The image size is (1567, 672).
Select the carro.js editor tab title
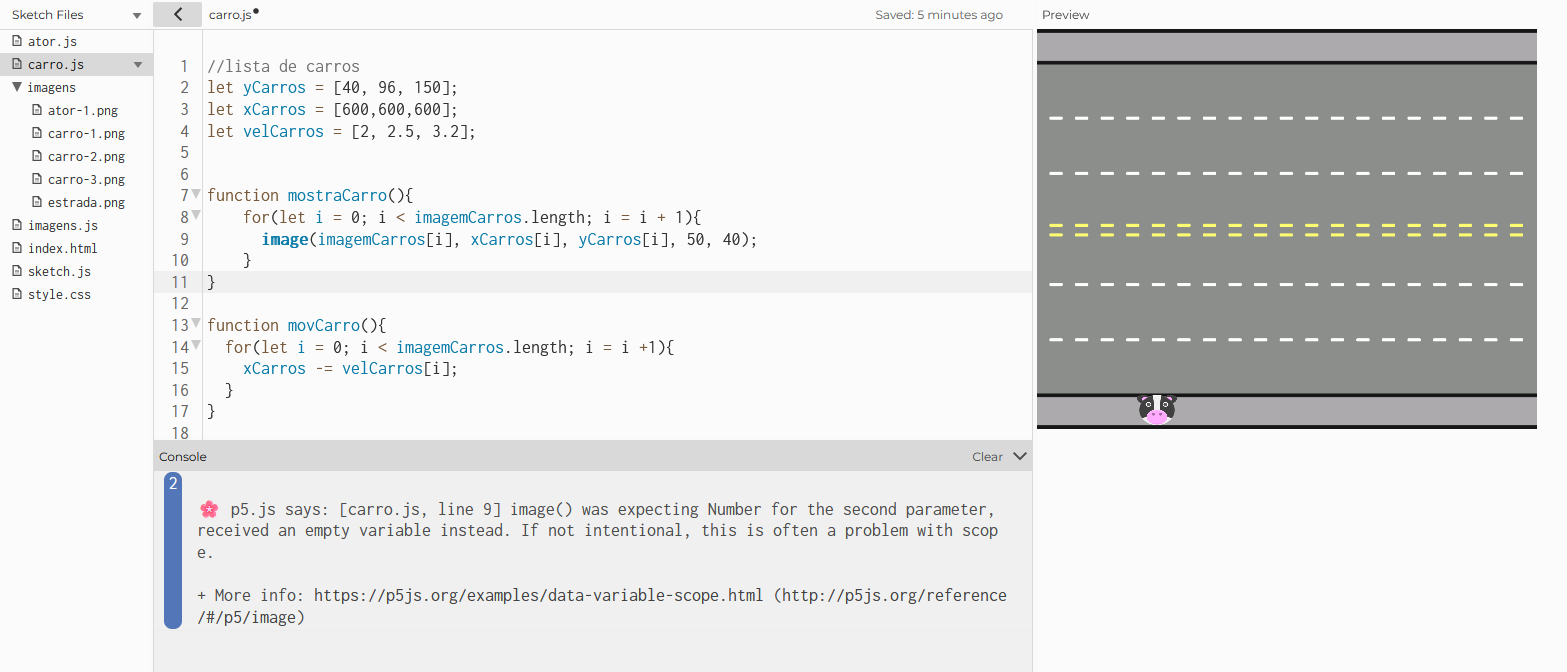(230, 15)
